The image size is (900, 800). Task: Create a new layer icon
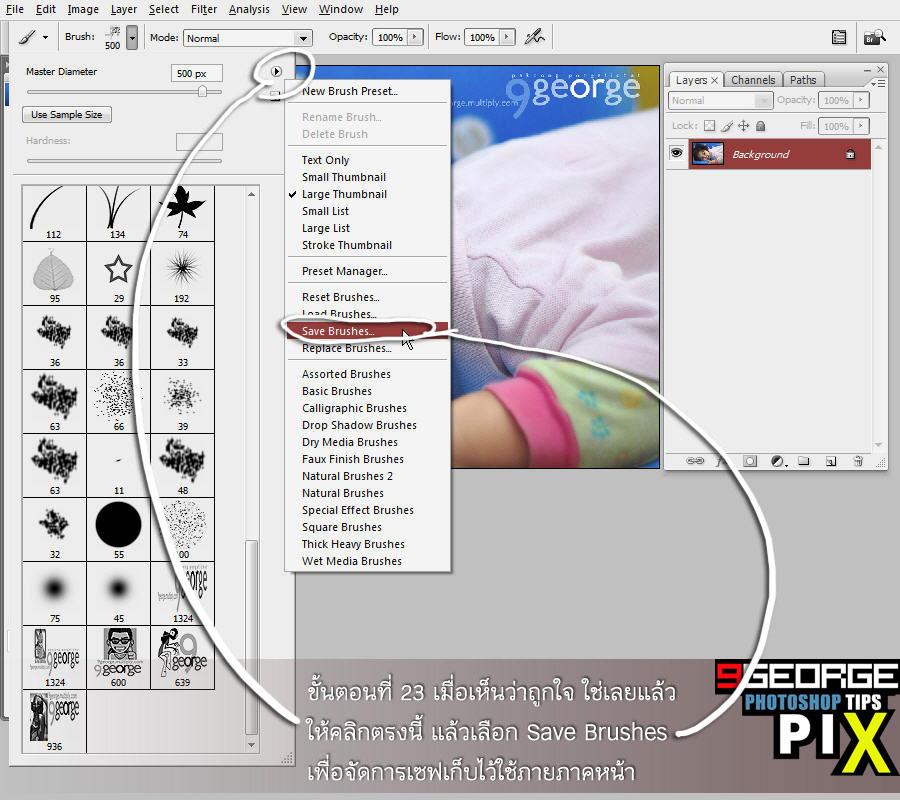[831, 461]
